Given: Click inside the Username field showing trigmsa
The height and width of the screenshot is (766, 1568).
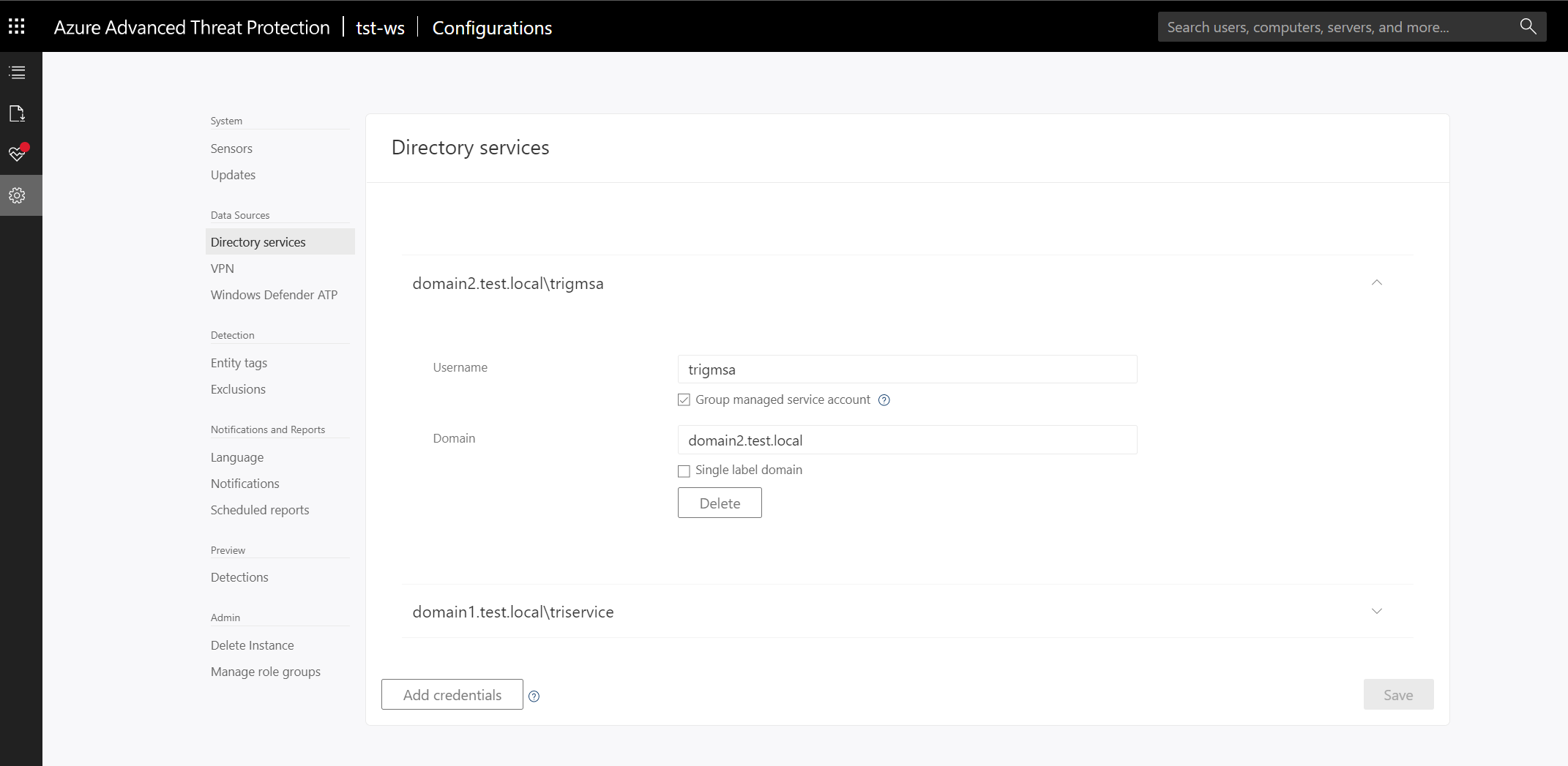Looking at the screenshot, I should [x=907, y=369].
